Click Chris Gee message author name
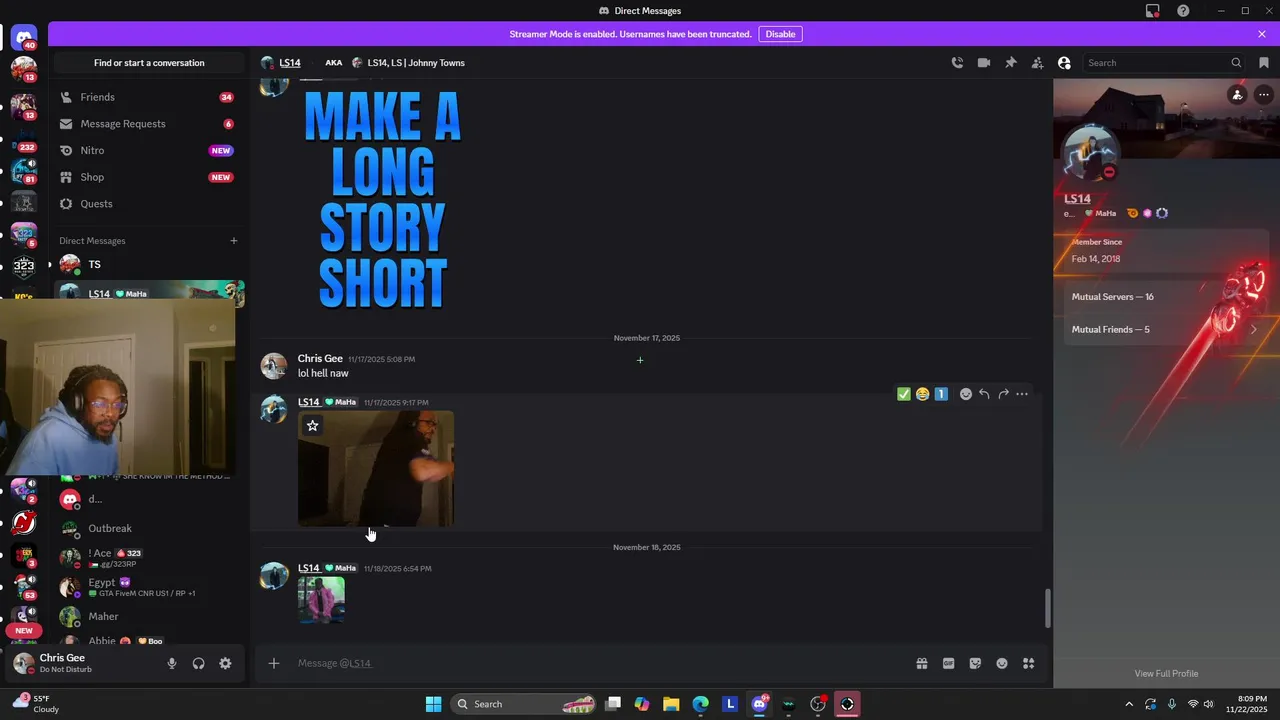Viewport: 1280px width, 720px height. point(320,358)
